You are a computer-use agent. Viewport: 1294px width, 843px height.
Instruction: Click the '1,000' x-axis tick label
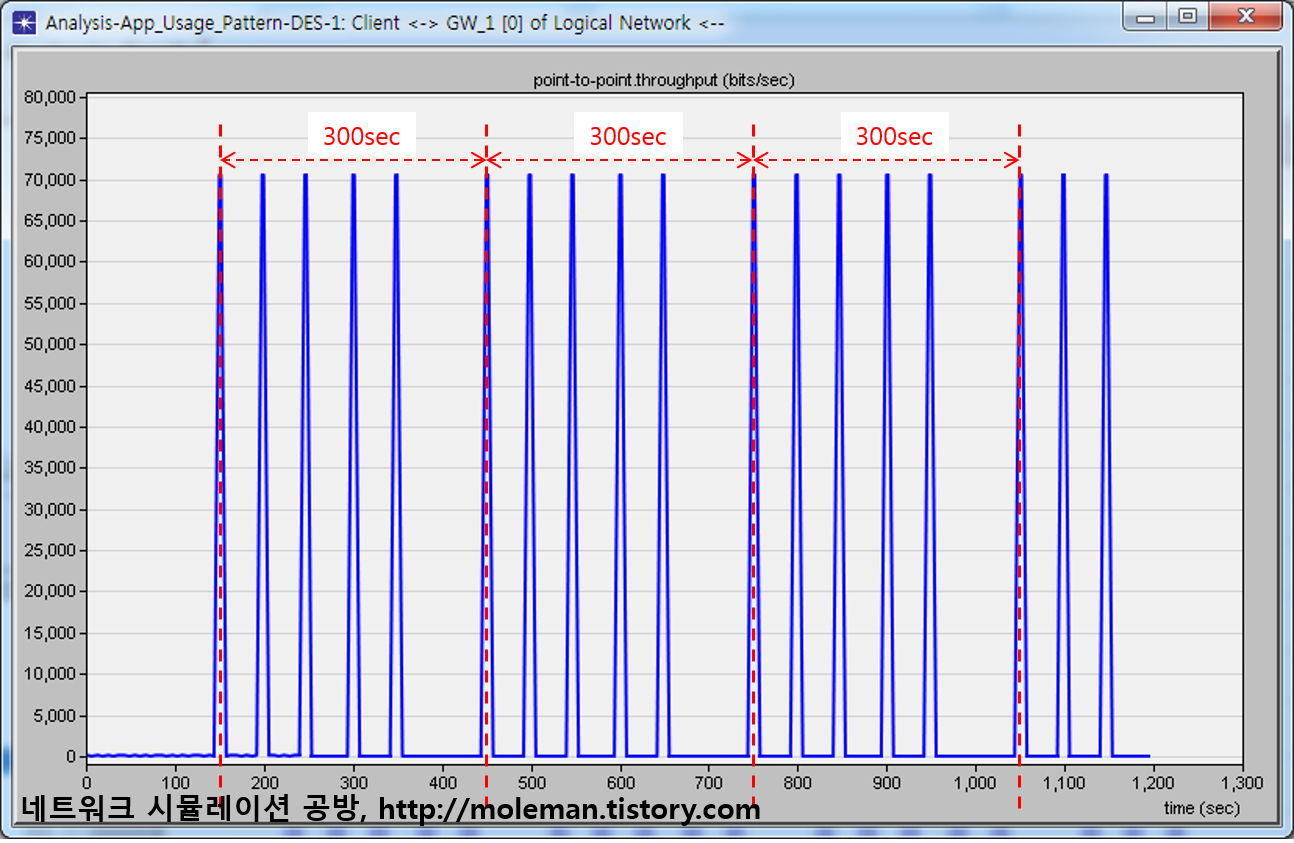click(x=976, y=783)
